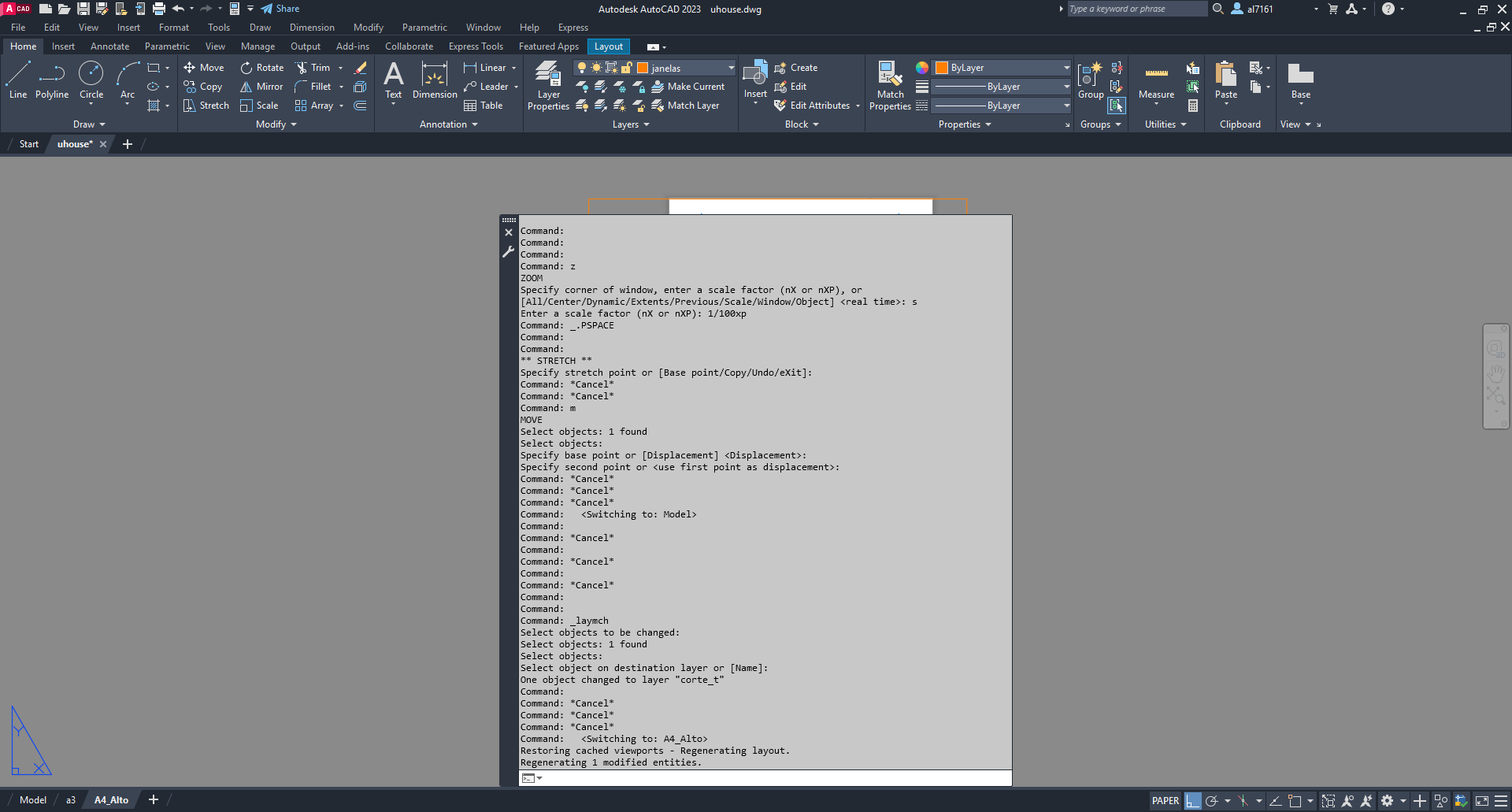The image size is (1512, 812).
Task: Activate the Circle tool
Action: pyautogui.click(x=91, y=80)
